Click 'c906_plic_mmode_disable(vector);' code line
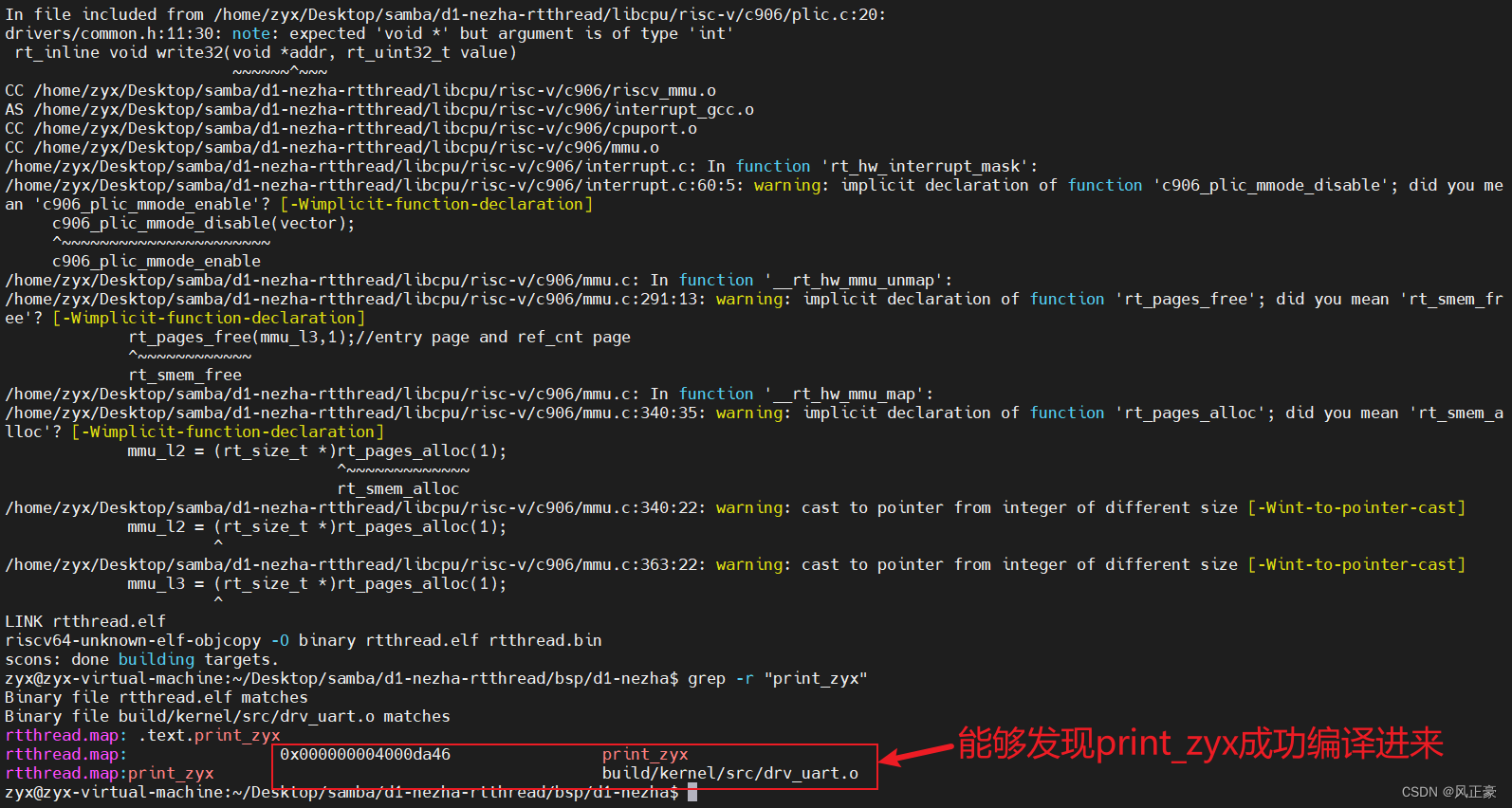Screen dimensions: 1512x808 click(204, 223)
